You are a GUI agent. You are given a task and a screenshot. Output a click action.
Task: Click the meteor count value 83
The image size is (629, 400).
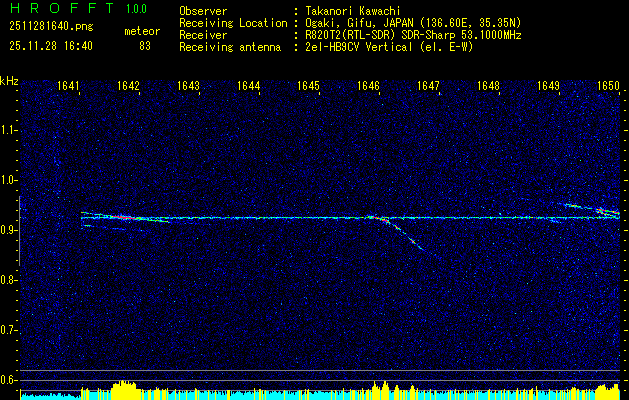click(145, 46)
